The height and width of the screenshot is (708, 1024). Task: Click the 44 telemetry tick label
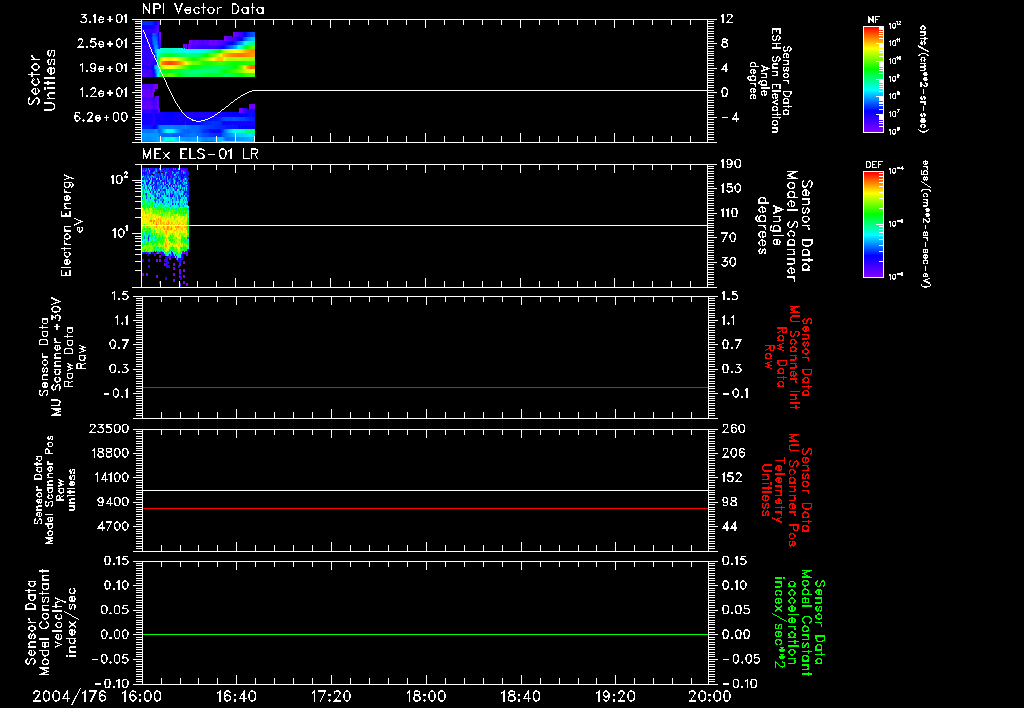728,526
